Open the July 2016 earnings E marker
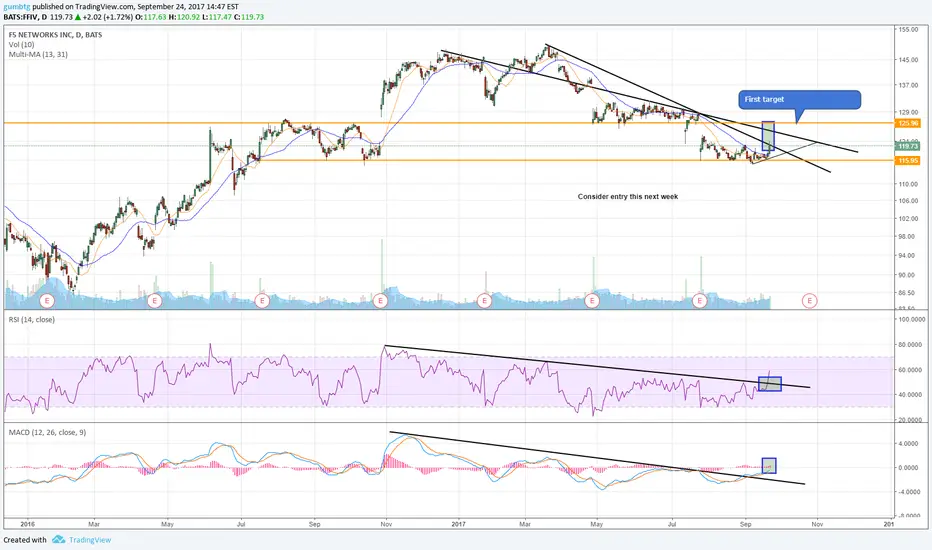This screenshot has width=932, height=550. point(262,301)
